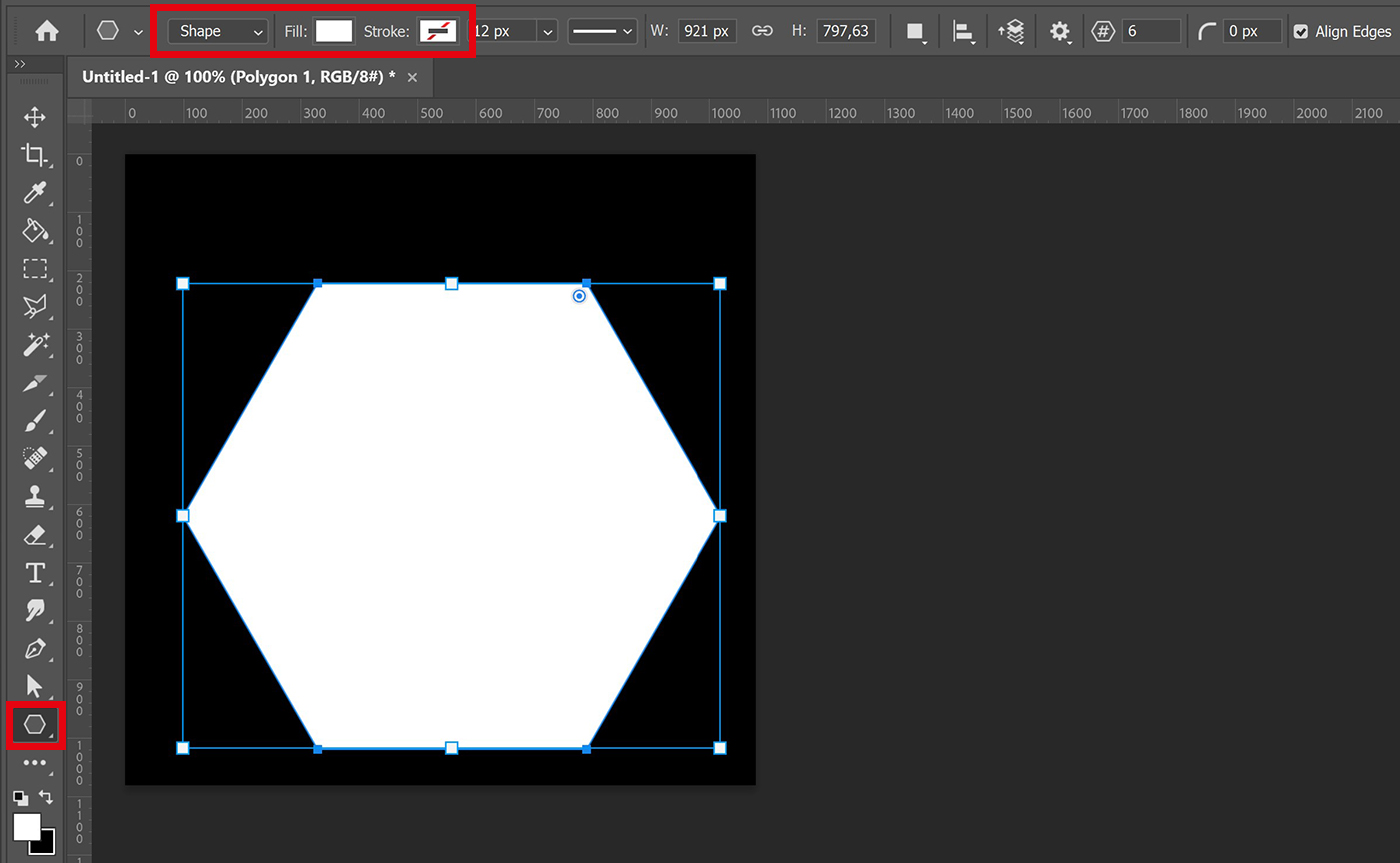Open the polygon path operations settings gear
This screenshot has height=863, width=1400.
tap(1058, 30)
